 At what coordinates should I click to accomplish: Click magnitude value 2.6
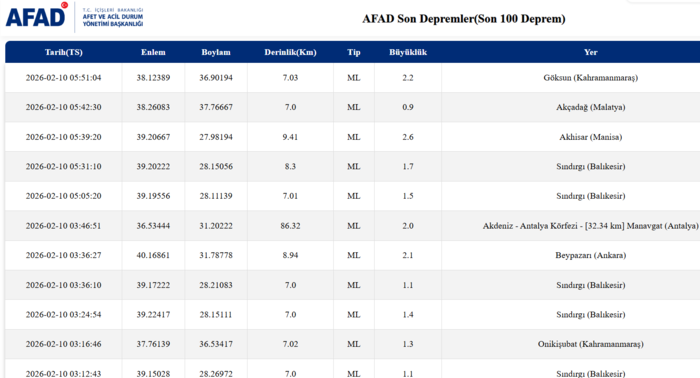click(408, 137)
